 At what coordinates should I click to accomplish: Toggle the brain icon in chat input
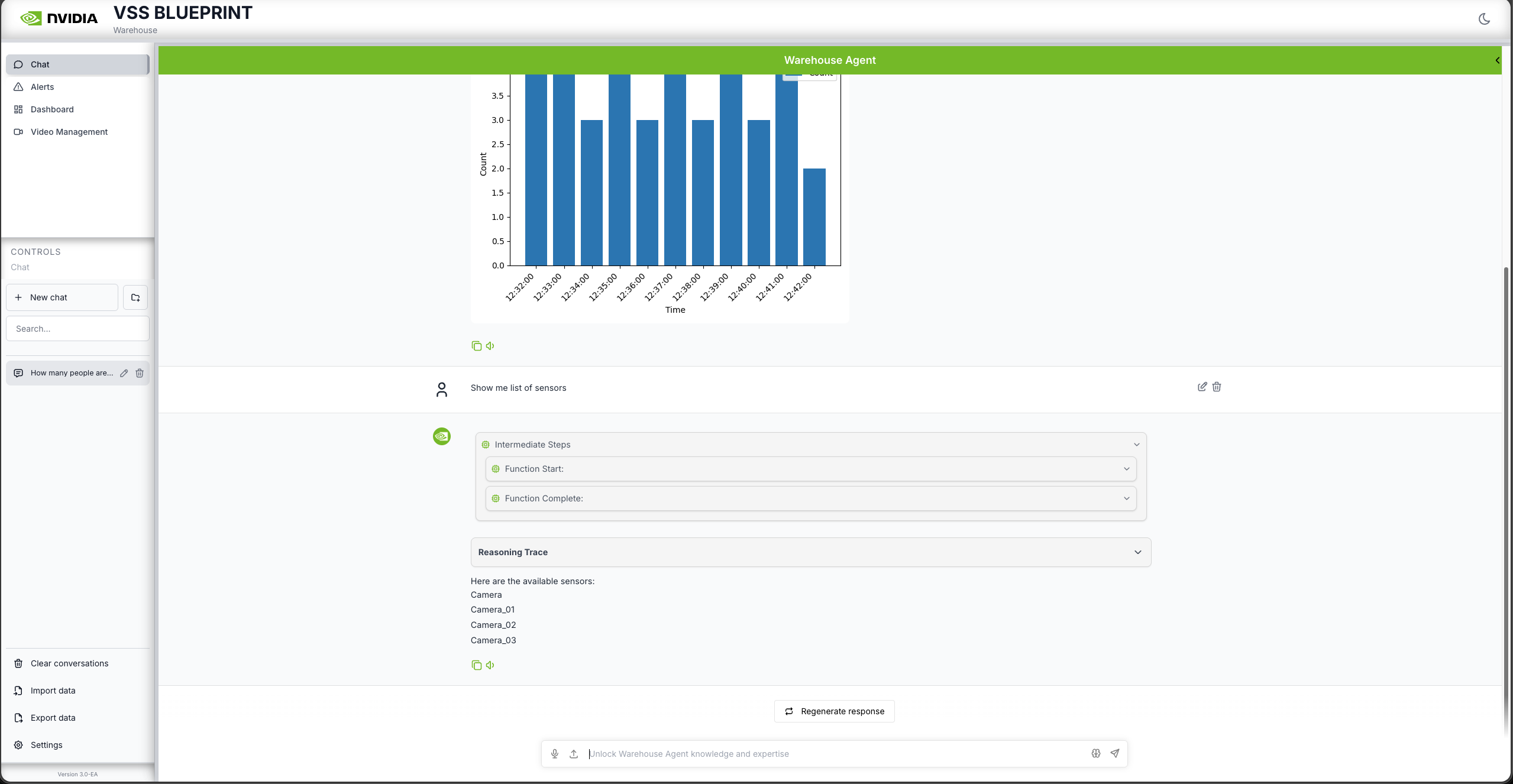[x=1096, y=753]
